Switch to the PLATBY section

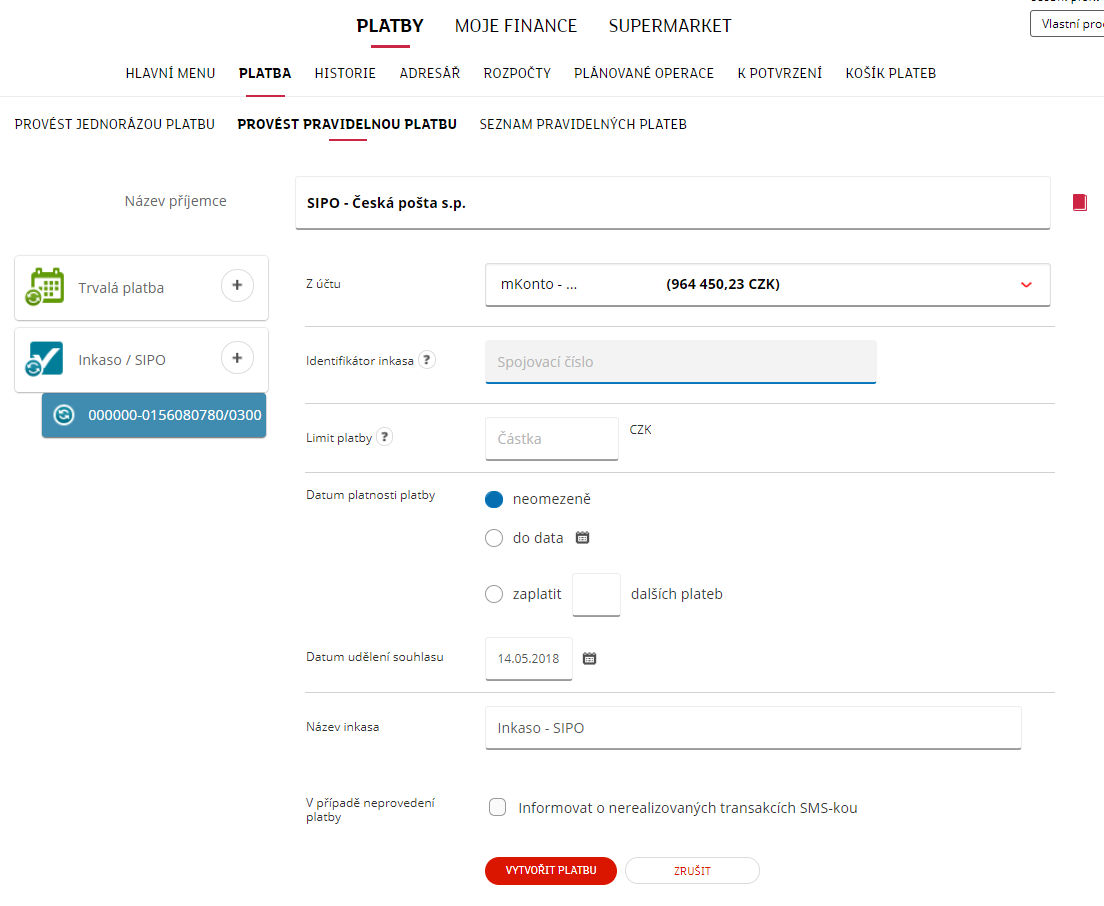(x=390, y=26)
